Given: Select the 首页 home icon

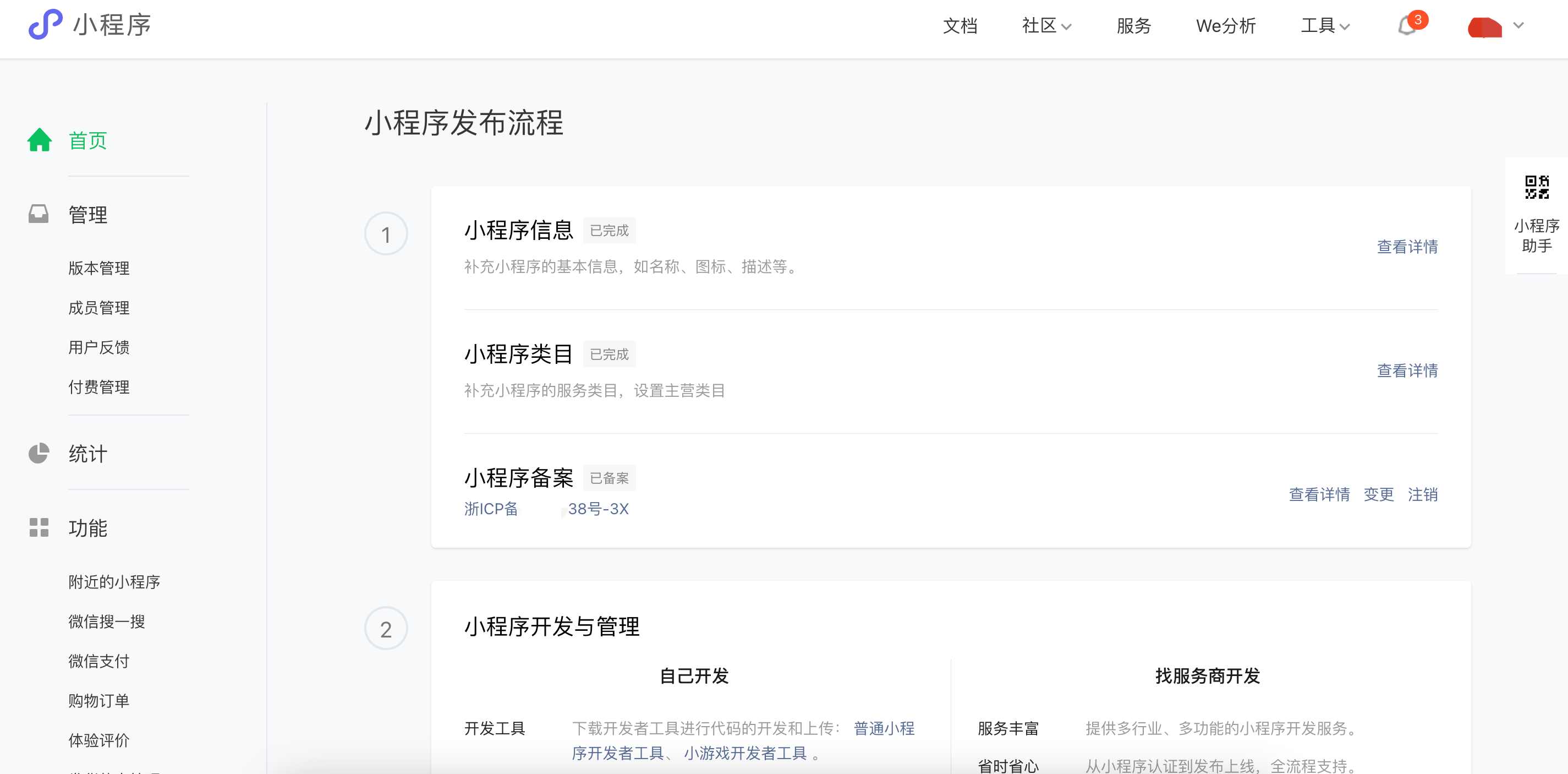Looking at the screenshot, I should (39, 140).
